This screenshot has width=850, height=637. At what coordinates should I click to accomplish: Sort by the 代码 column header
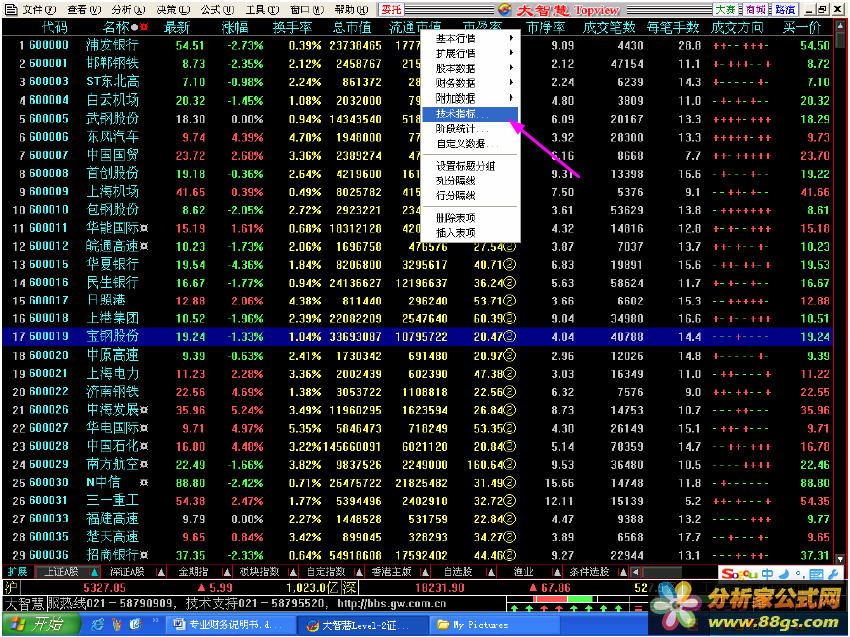click(x=54, y=27)
